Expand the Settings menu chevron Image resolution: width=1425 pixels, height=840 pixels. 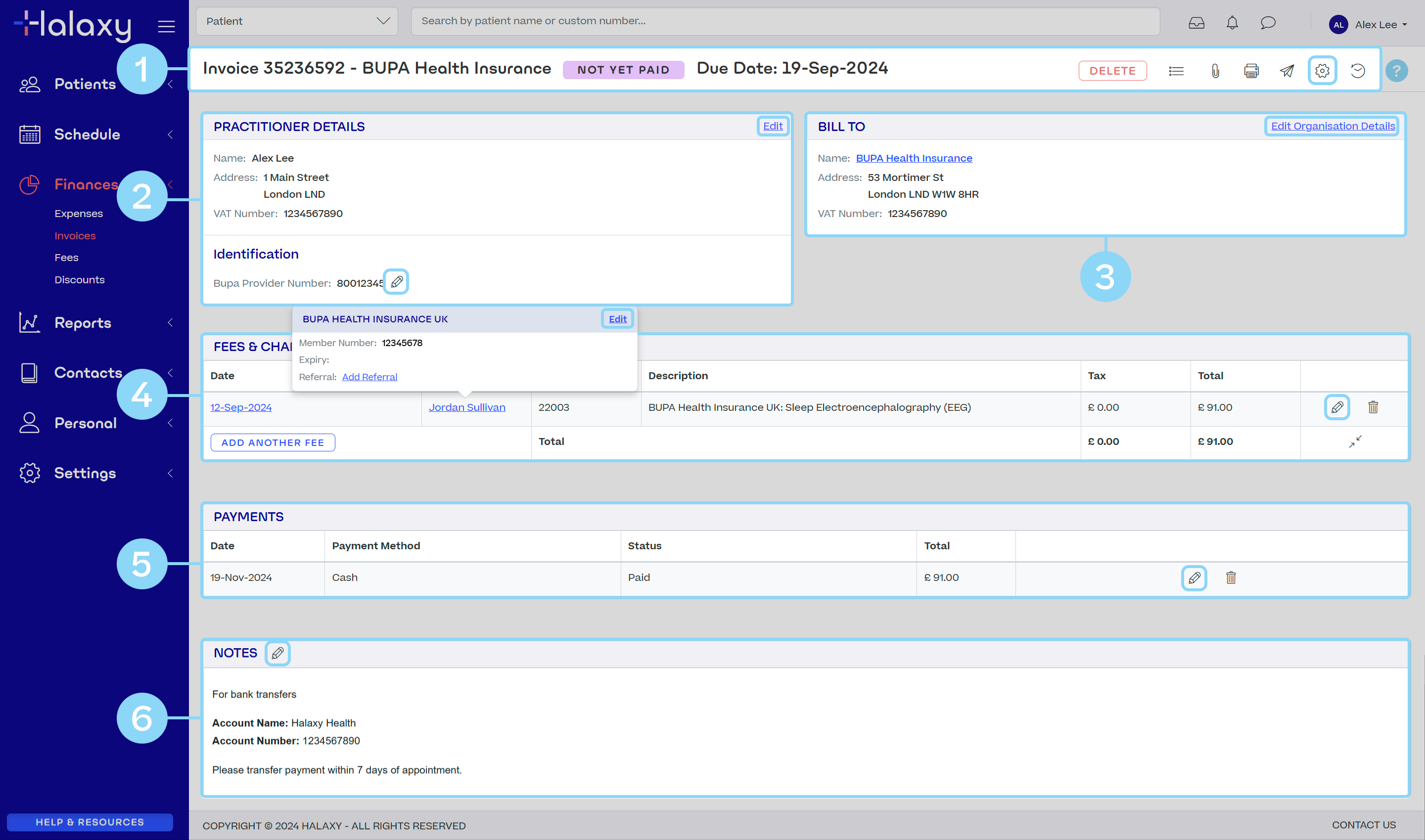point(170,473)
